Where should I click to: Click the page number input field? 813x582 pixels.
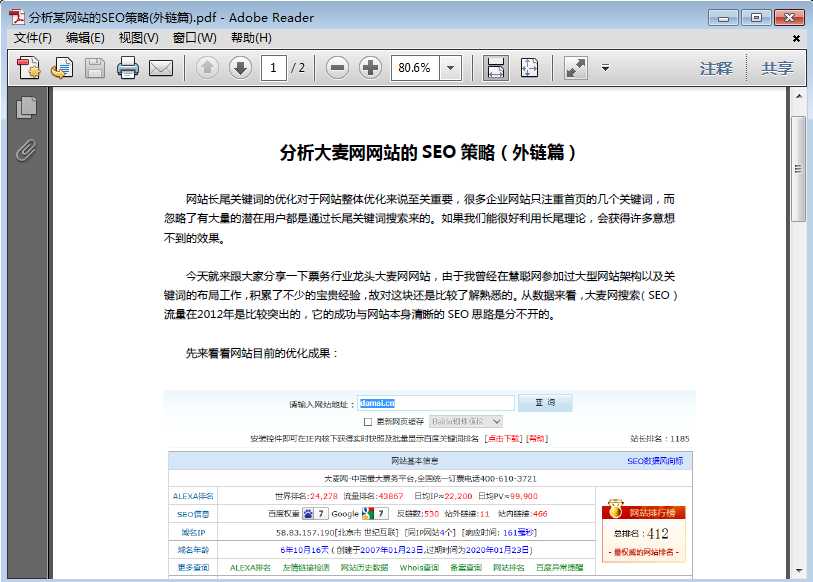point(273,68)
